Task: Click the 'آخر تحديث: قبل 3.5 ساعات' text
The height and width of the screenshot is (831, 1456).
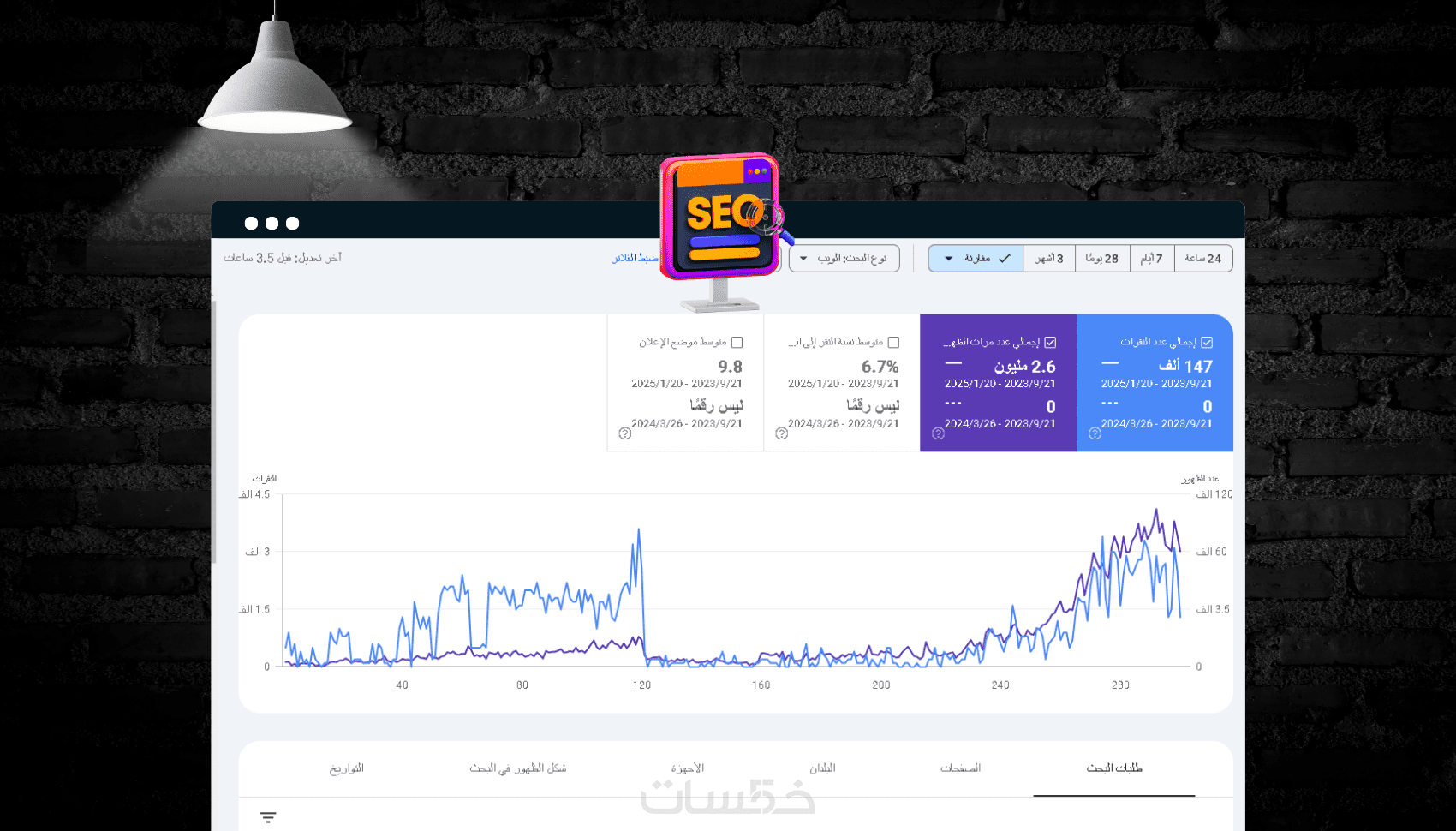Action: 283,258
